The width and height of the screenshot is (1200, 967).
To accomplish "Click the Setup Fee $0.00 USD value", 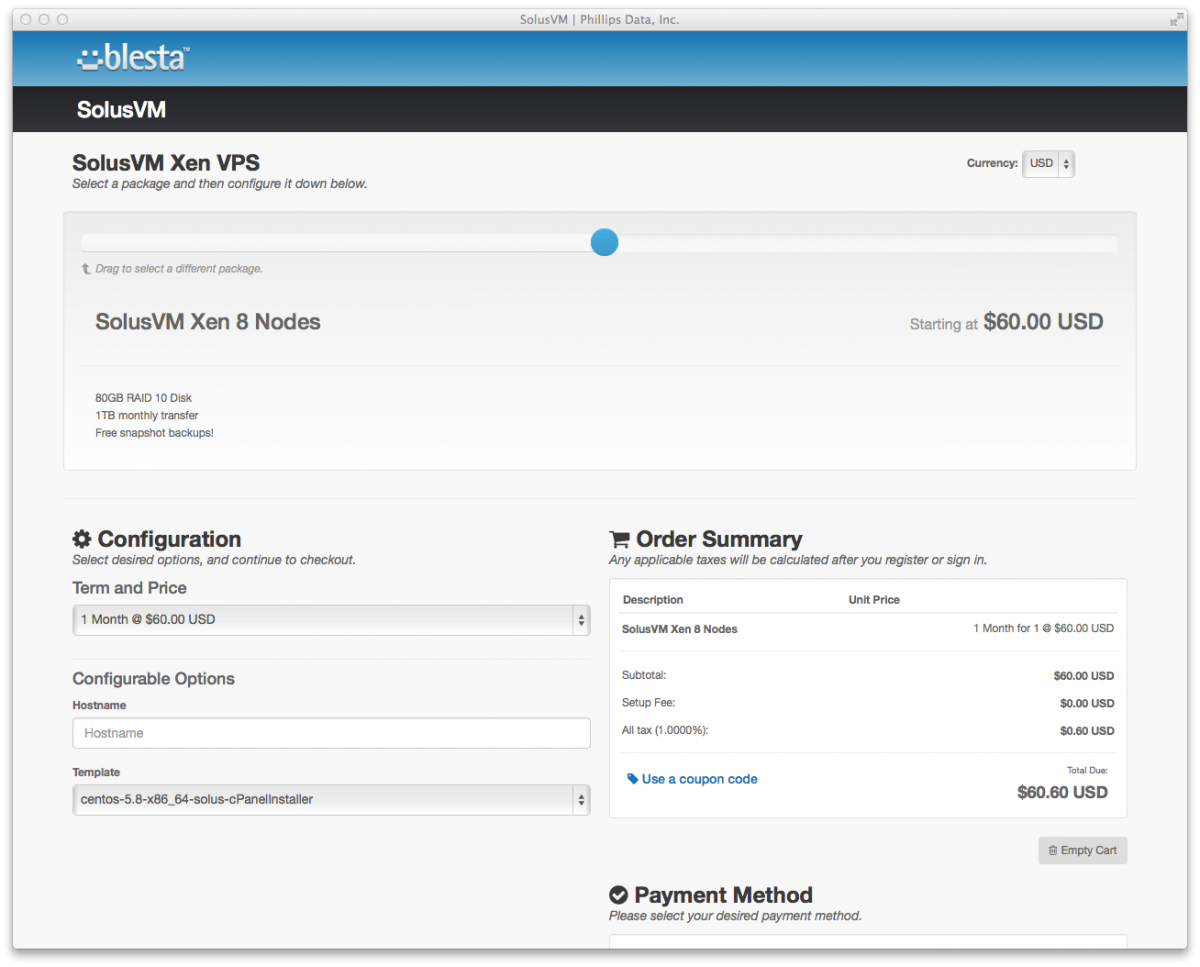I will click(1087, 703).
